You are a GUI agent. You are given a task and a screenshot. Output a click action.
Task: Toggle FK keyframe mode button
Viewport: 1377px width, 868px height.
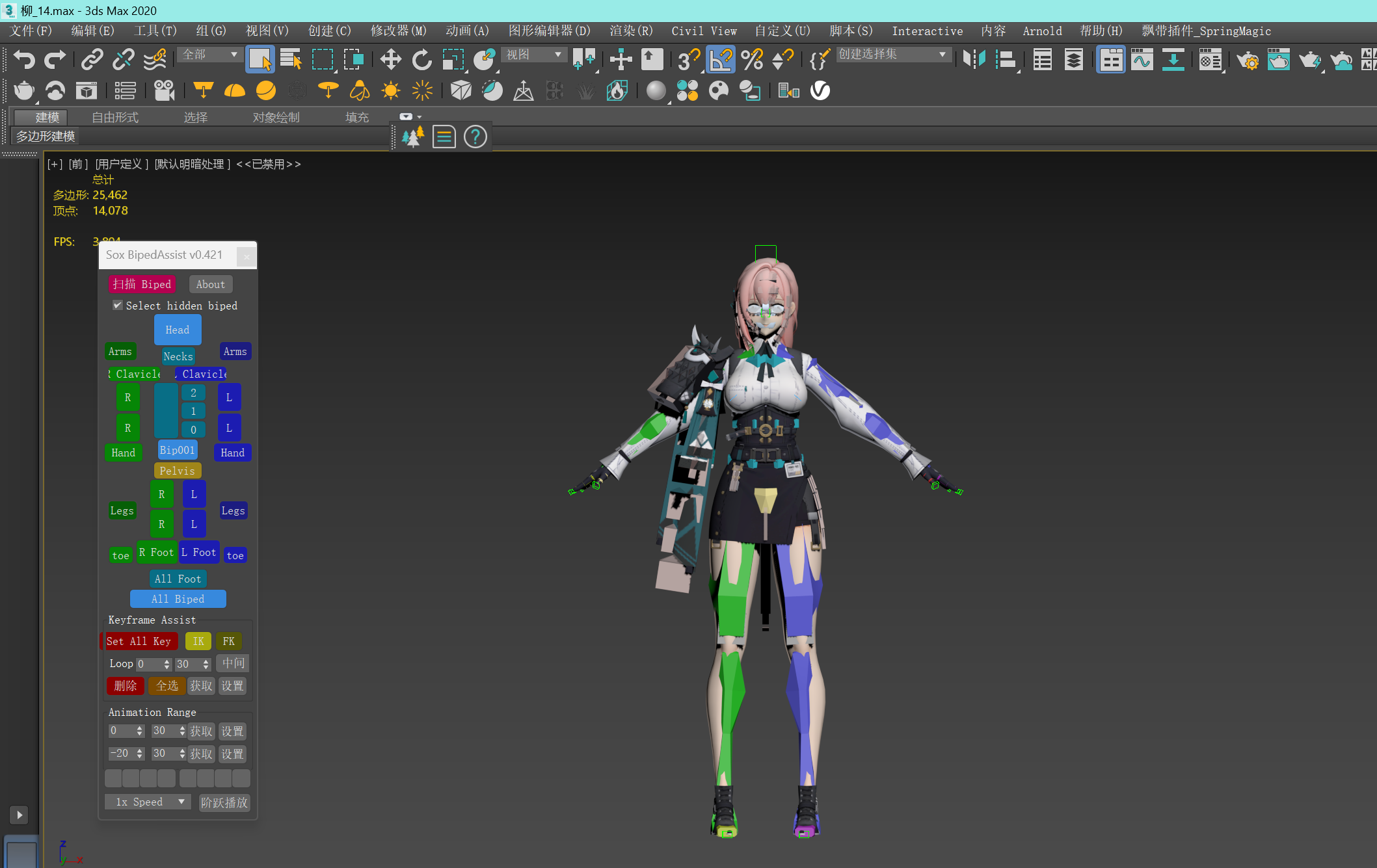(229, 641)
